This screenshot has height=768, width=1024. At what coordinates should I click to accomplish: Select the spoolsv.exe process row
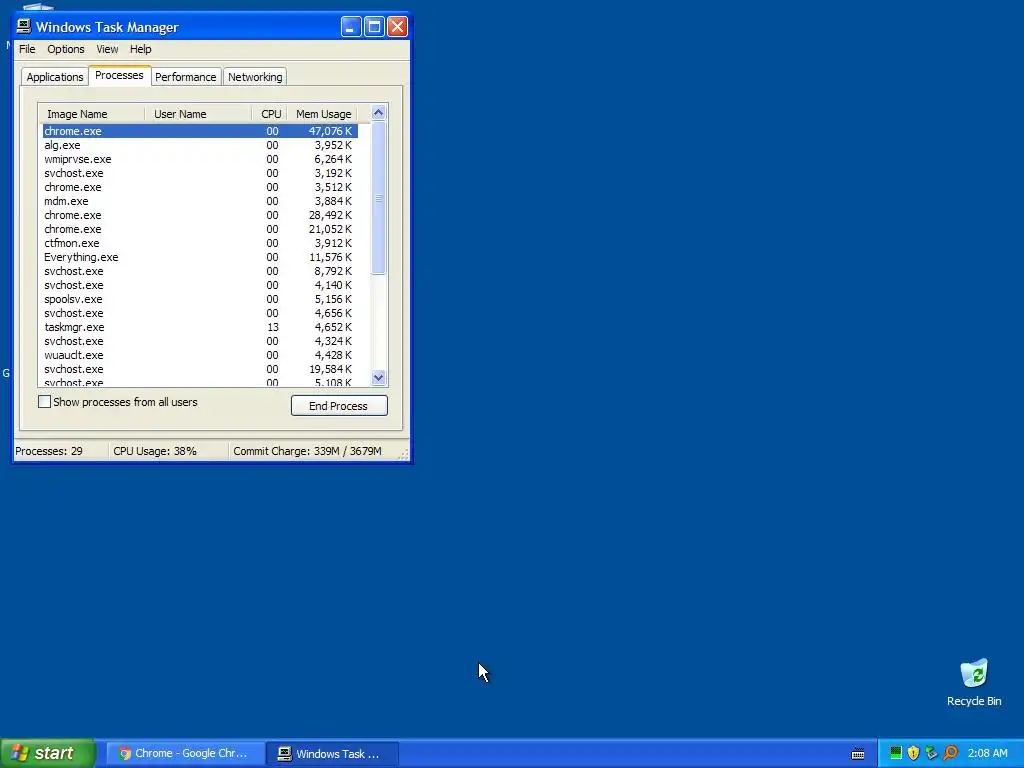click(200, 299)
